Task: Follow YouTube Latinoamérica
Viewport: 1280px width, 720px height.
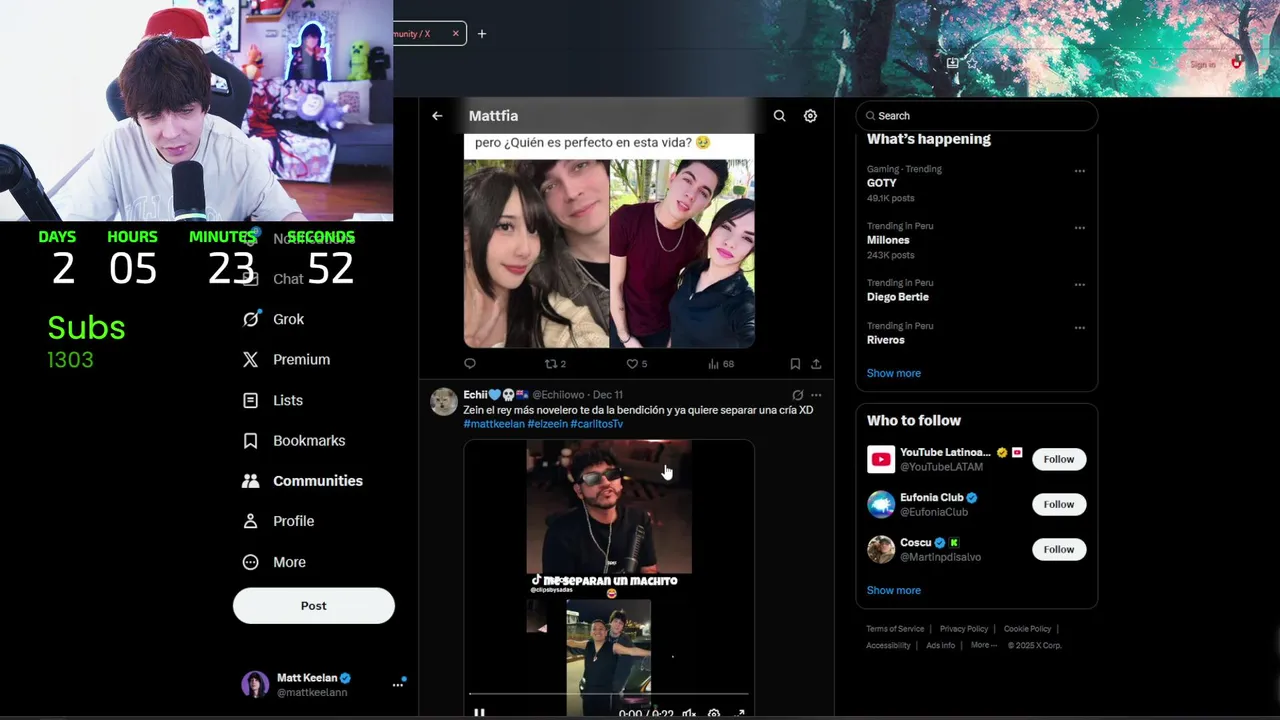Action: 1059,459
